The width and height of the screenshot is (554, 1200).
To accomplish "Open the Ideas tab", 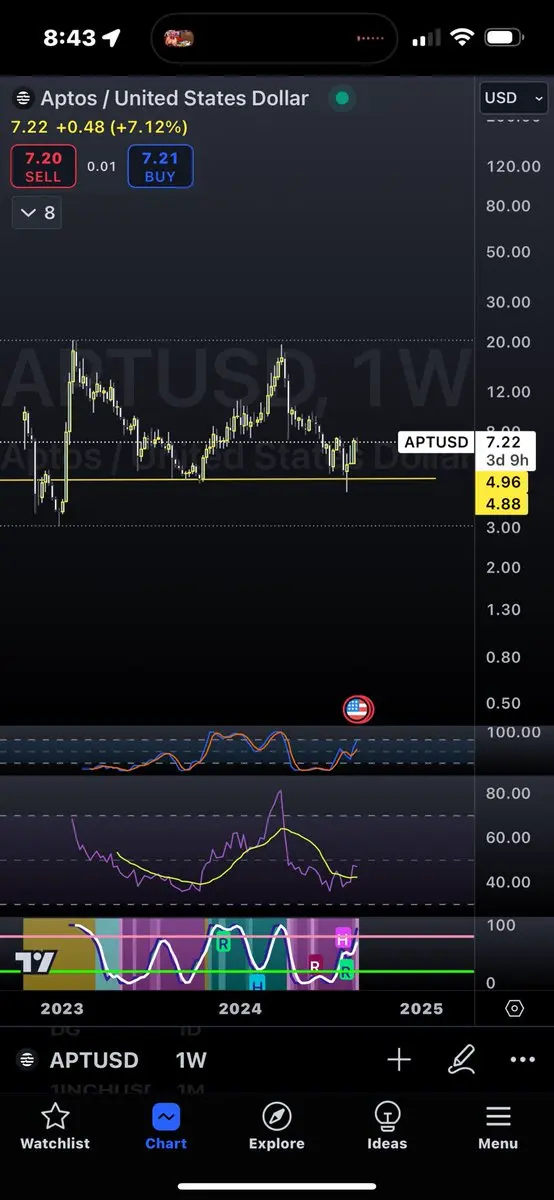I will (387, 1126).
